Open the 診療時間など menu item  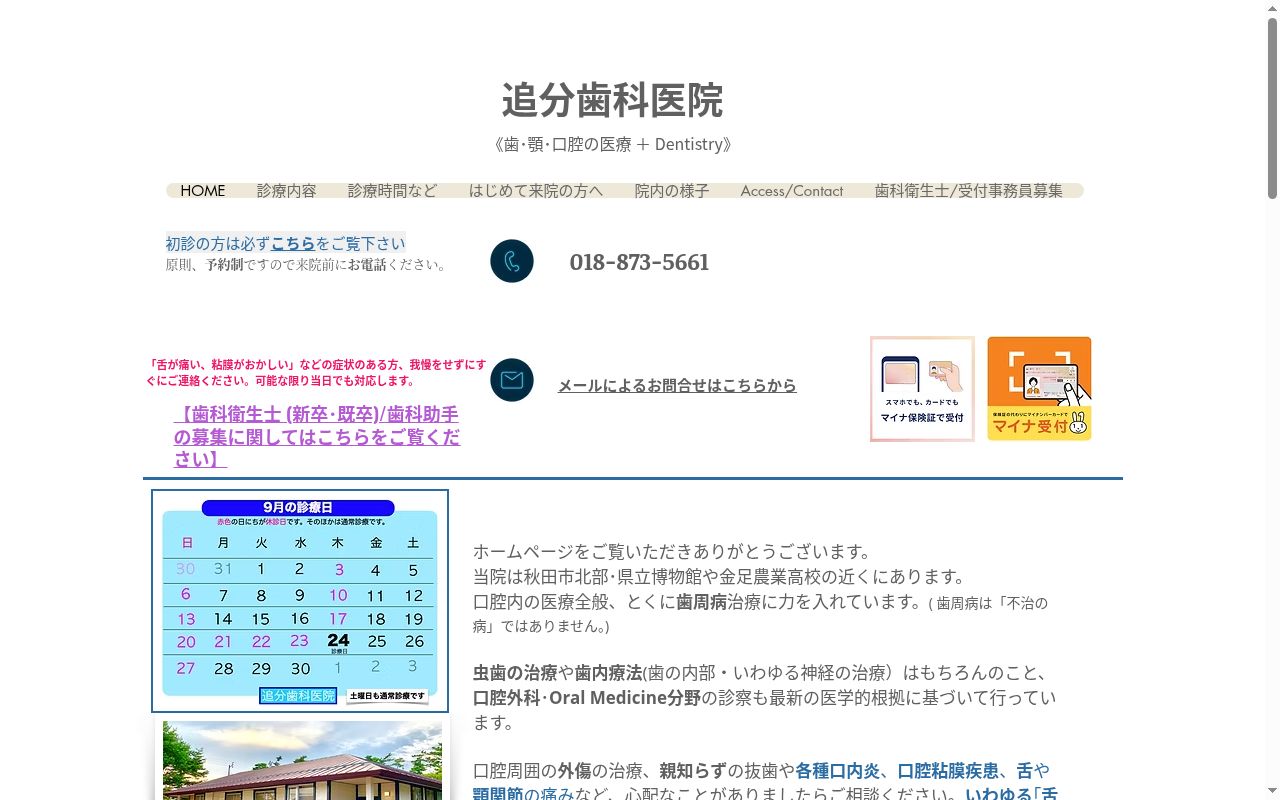coord(393,190)
